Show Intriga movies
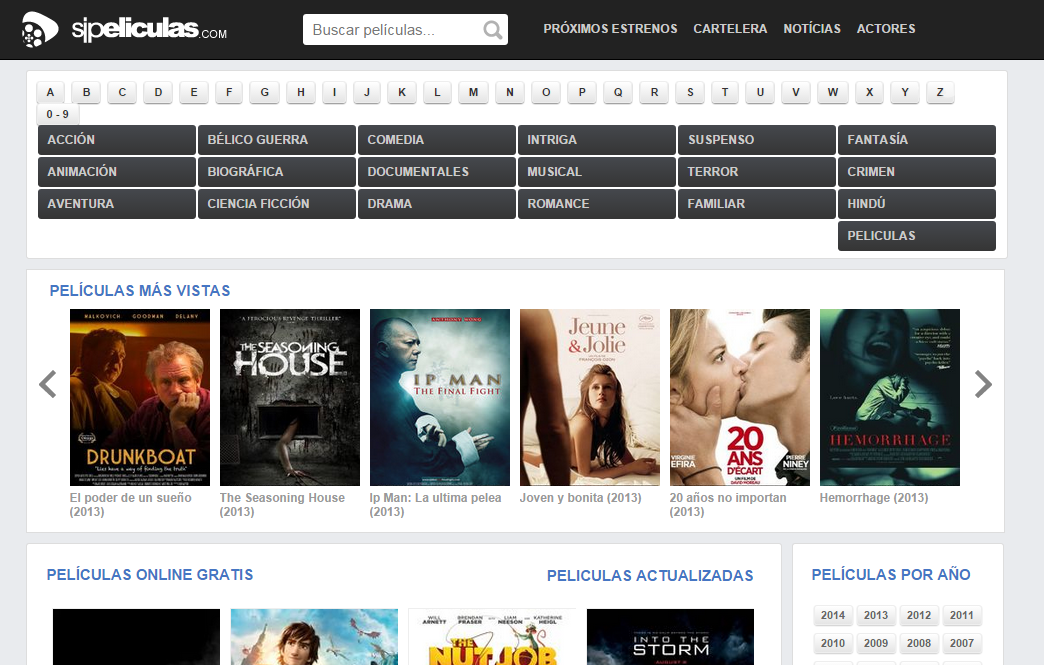The image size is (1044, 665). click(x=597, y=140)
